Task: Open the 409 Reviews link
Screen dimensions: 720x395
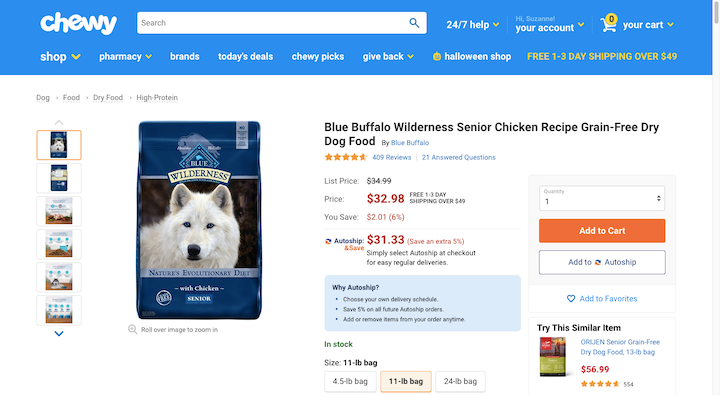Action: point(392,157)
